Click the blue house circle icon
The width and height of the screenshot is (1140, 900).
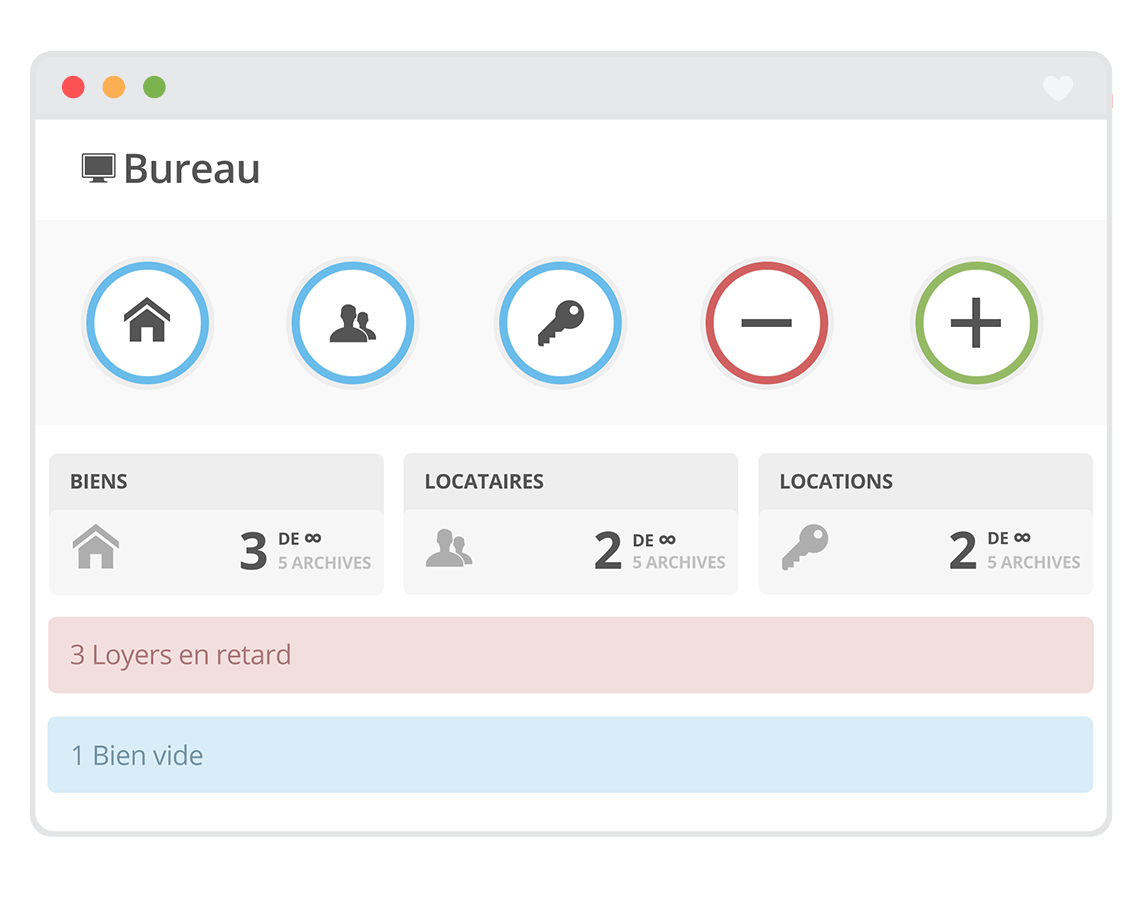click(x=147, y=323)
